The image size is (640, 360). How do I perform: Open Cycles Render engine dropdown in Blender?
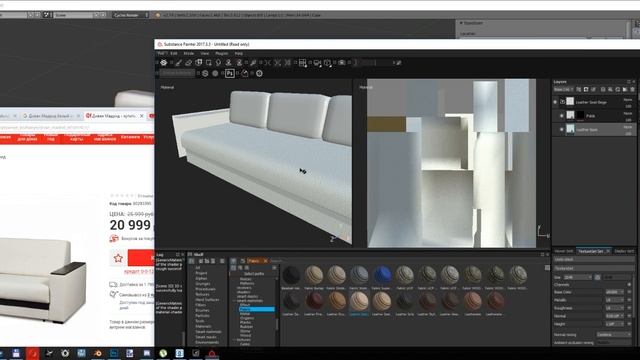coord(131,15)
